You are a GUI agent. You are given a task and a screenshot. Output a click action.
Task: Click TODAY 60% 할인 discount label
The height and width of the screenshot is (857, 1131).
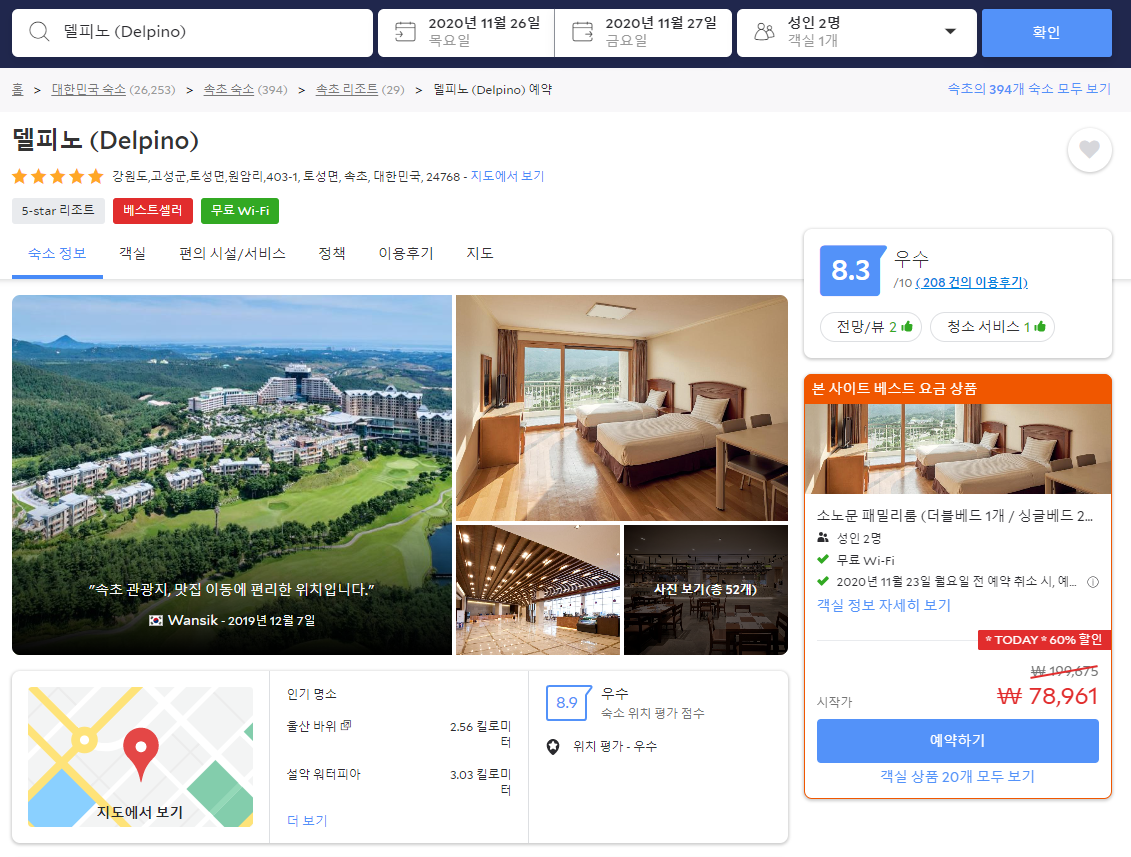[1044, 640]
